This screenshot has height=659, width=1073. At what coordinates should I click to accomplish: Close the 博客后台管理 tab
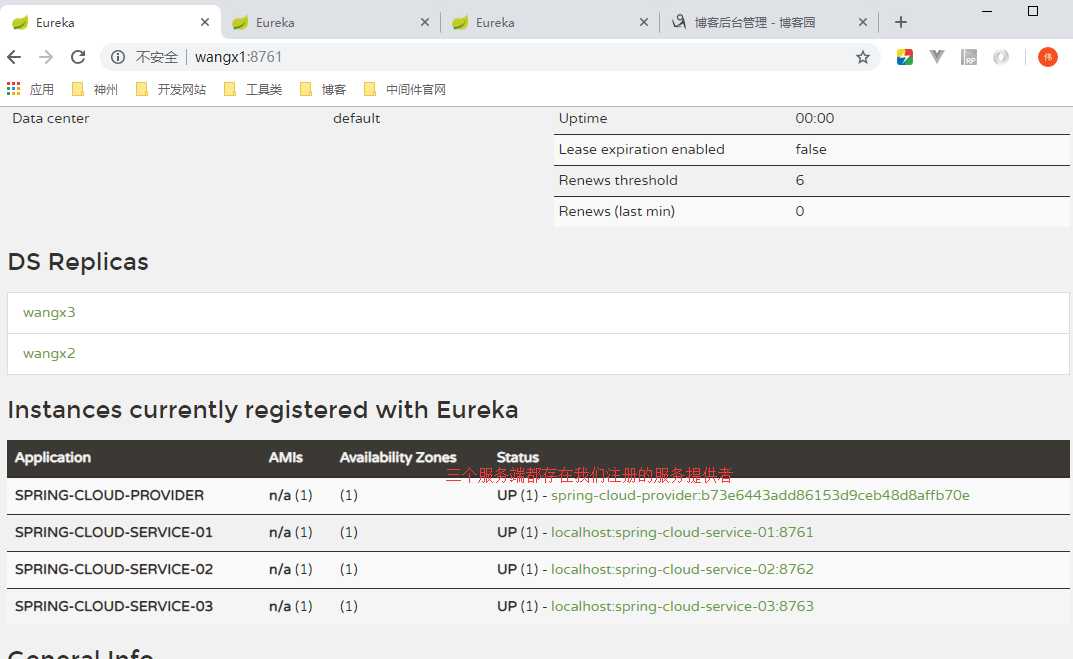coord(863,23)
